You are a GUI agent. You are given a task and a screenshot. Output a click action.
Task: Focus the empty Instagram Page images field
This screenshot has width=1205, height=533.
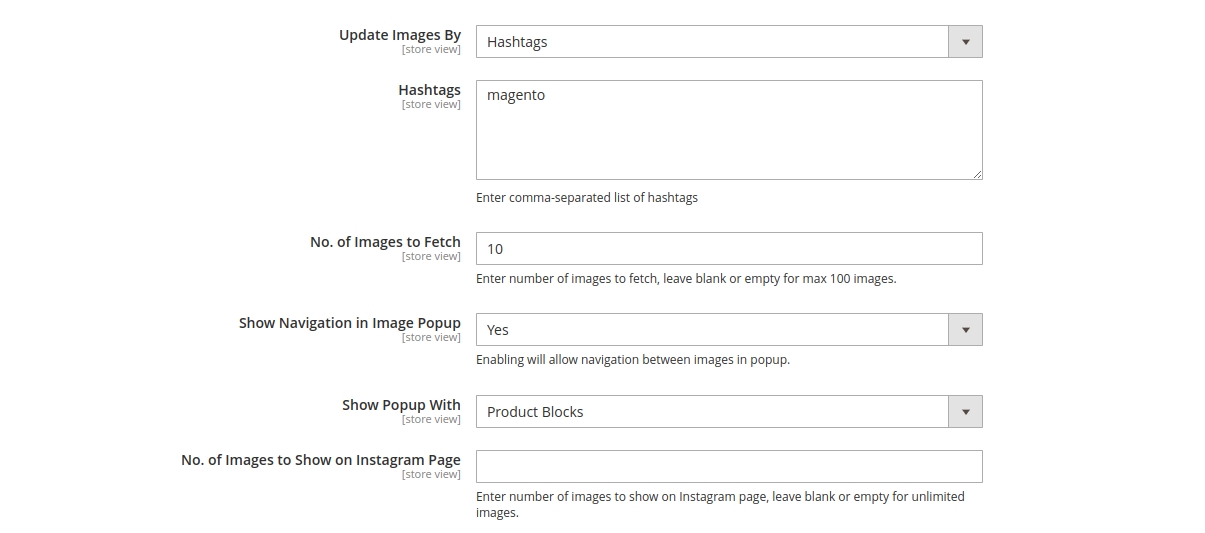pos(728,467)
